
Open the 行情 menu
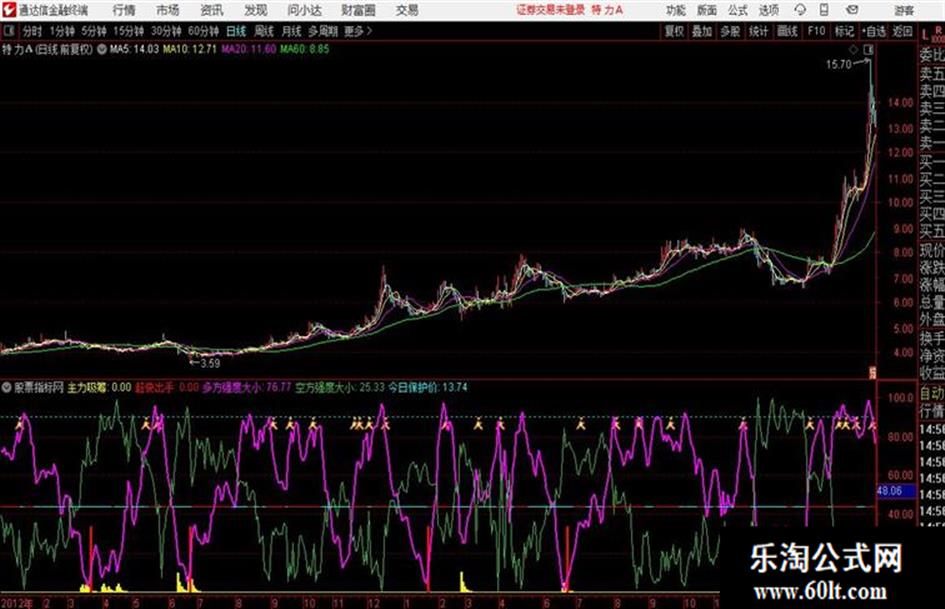click(124, 10)
